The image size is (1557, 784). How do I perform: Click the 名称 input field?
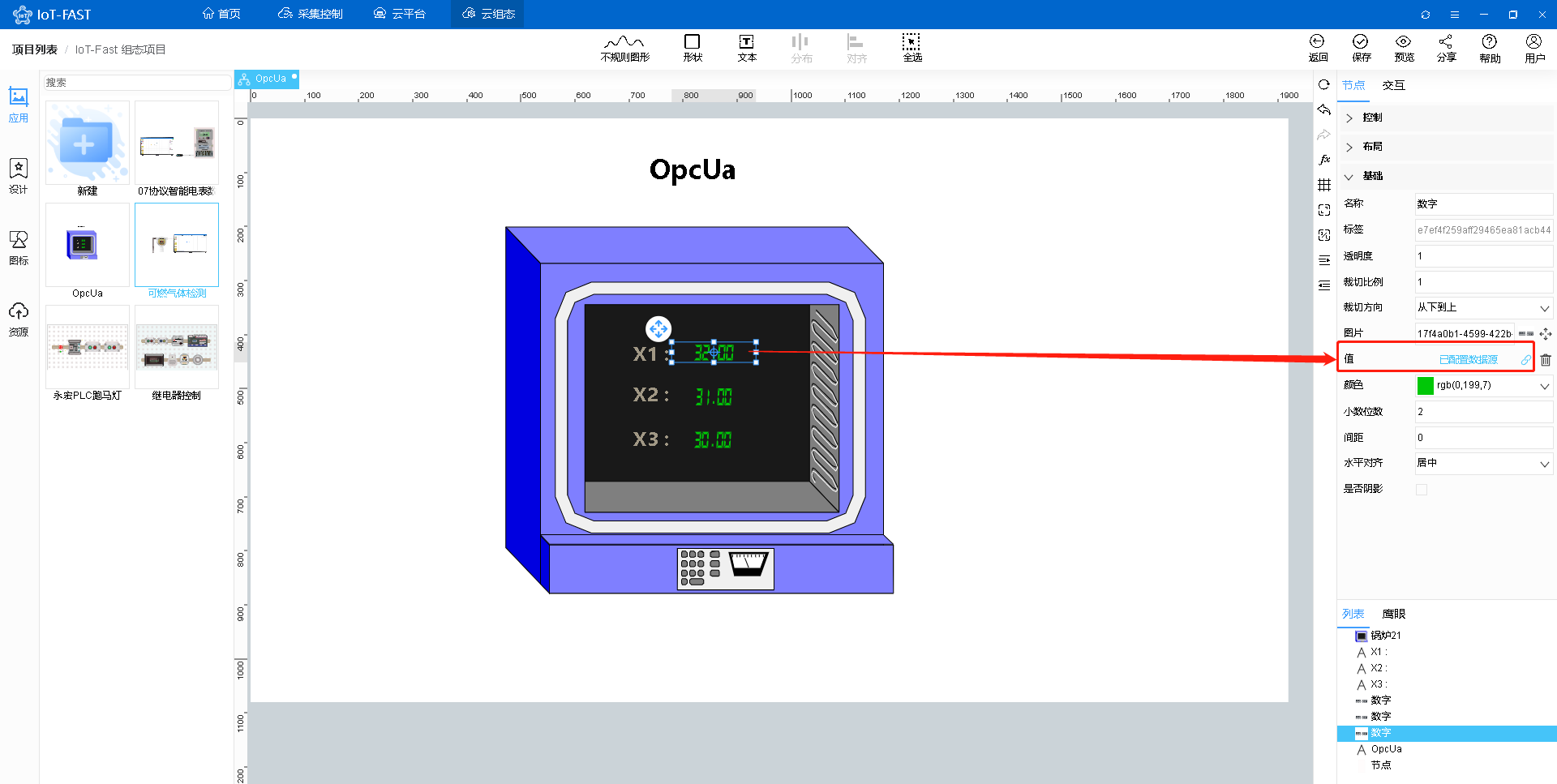tap(1484, 204)
